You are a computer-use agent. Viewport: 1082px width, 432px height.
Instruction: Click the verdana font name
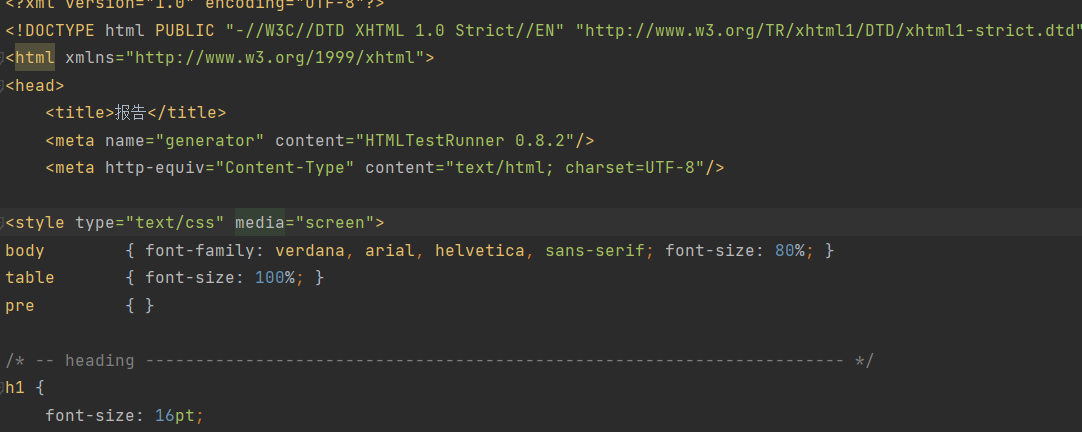tap(311, 251)
